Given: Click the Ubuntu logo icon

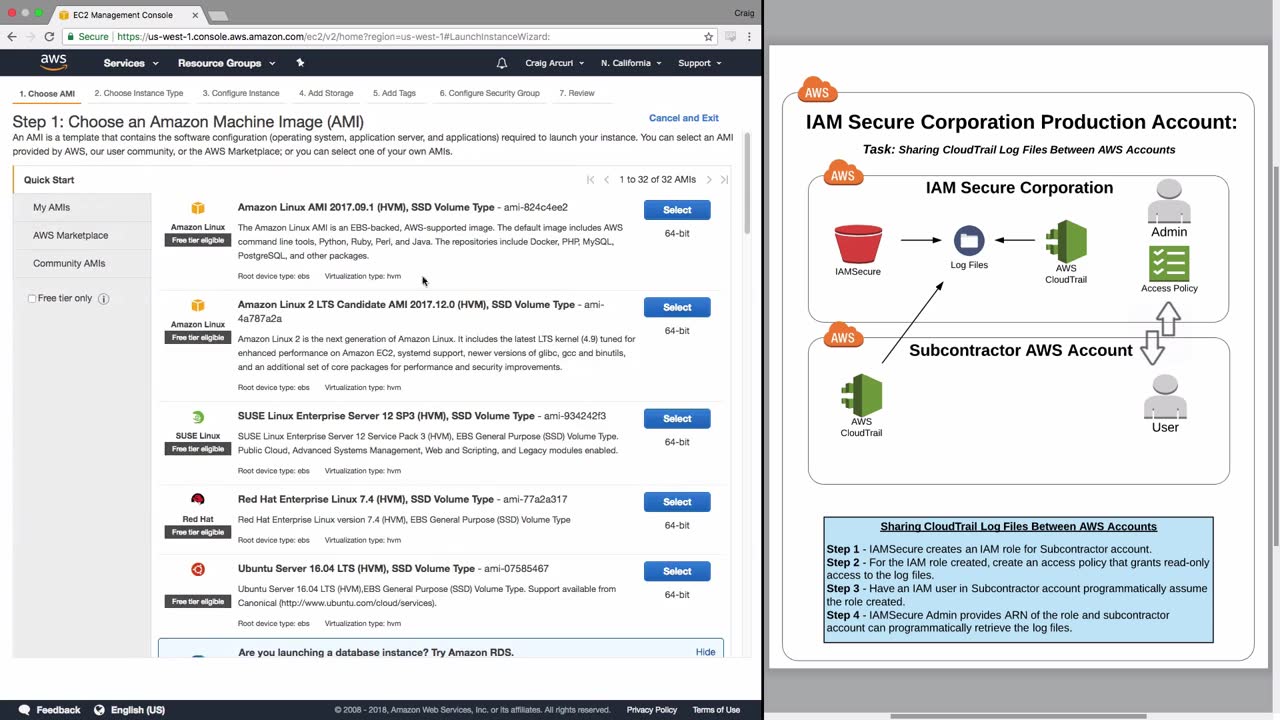Looking at the screenshot, I should pyautogui.click(x=198, y=569).
